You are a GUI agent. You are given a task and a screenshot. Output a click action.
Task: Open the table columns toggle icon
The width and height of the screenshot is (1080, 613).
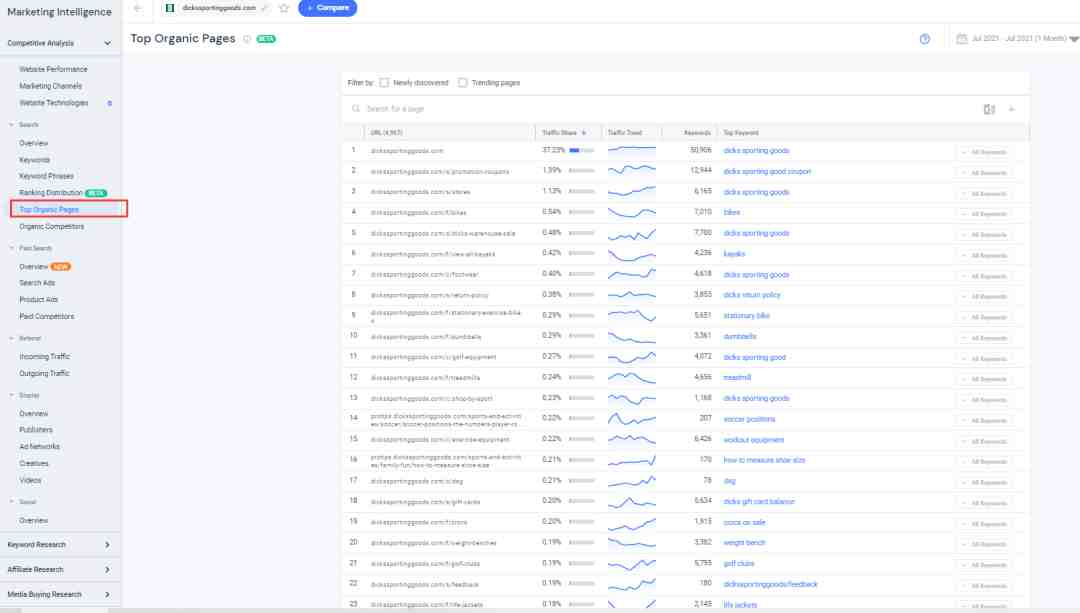point(989,110)
